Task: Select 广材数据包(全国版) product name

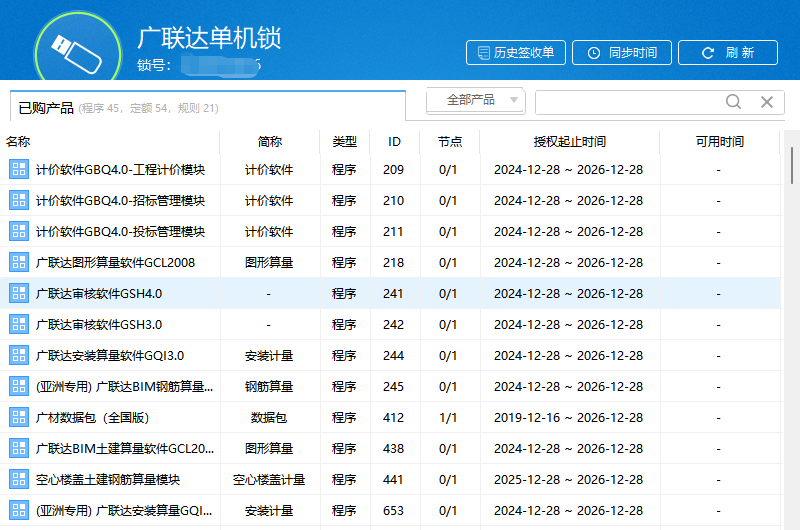Action: coord(92,417)
